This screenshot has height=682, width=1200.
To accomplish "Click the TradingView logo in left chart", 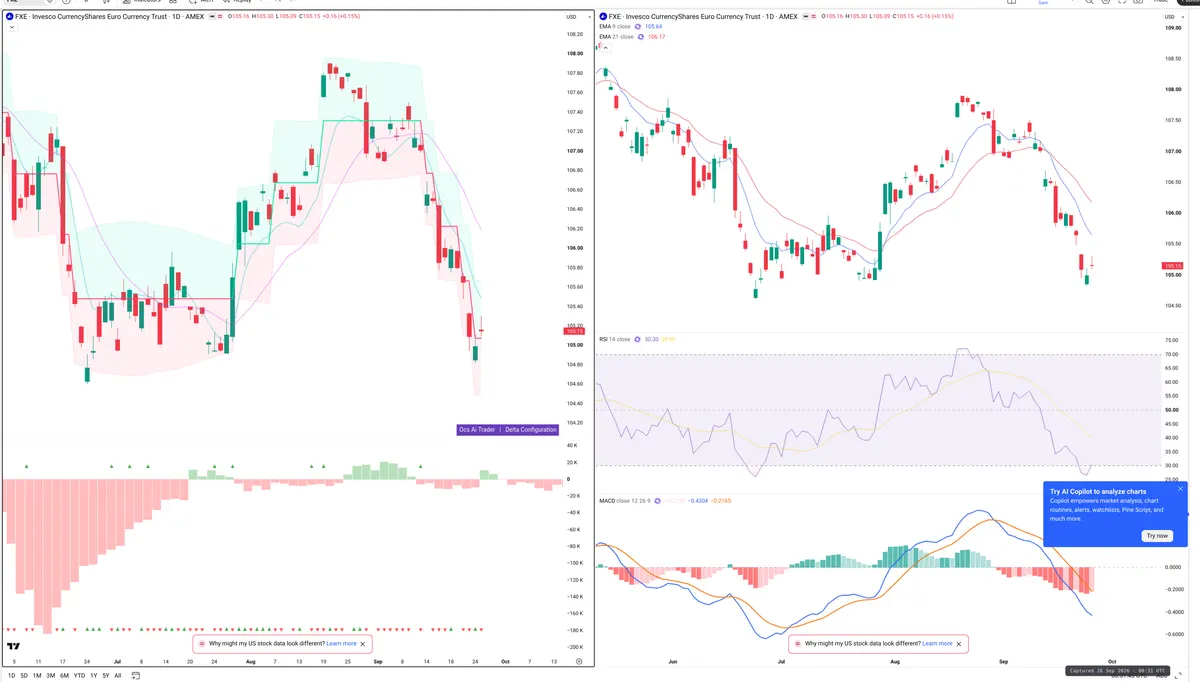I will coord(14,648).
